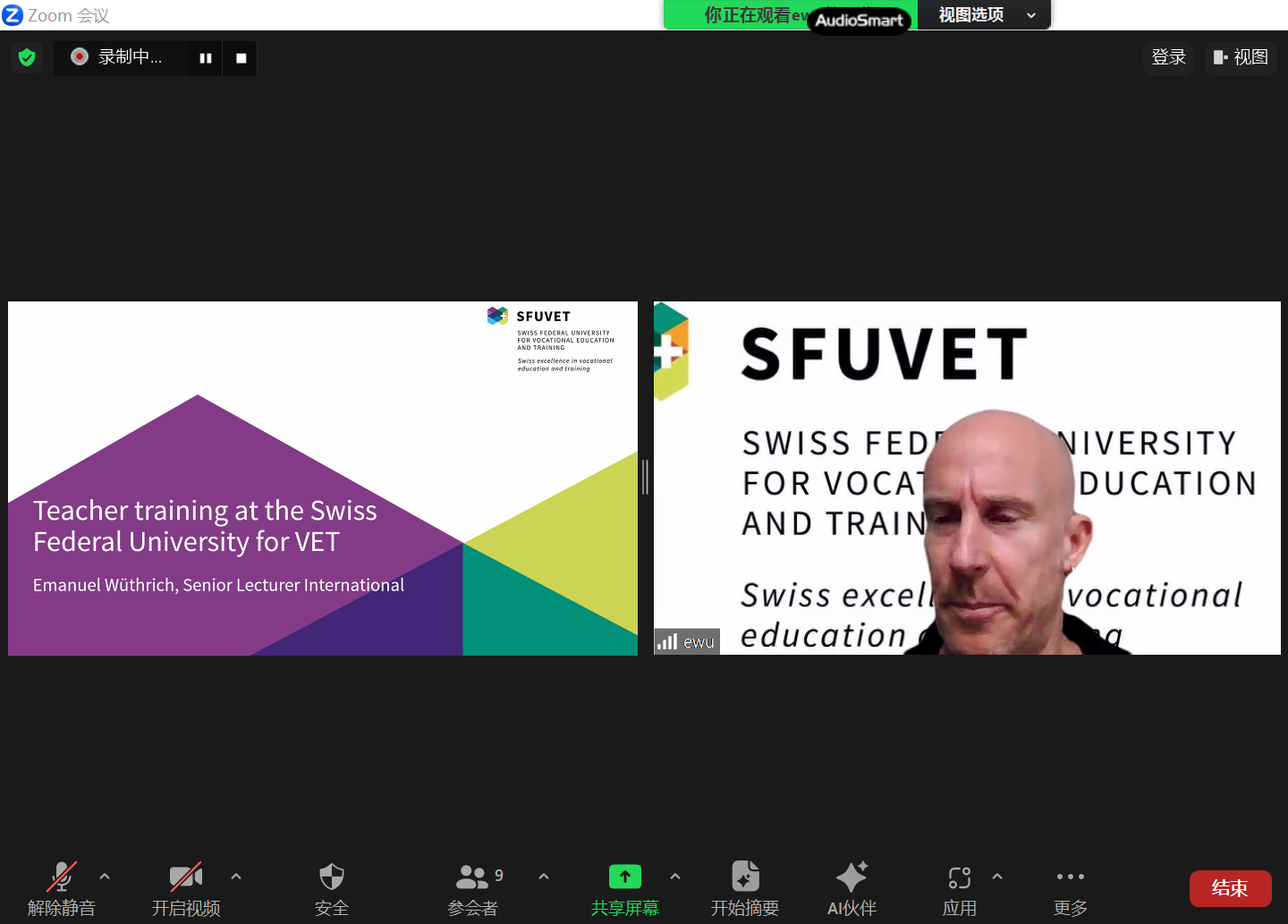The image size is (1288, 924).
Task: Pause the recording
Action: tap(206, 58)
